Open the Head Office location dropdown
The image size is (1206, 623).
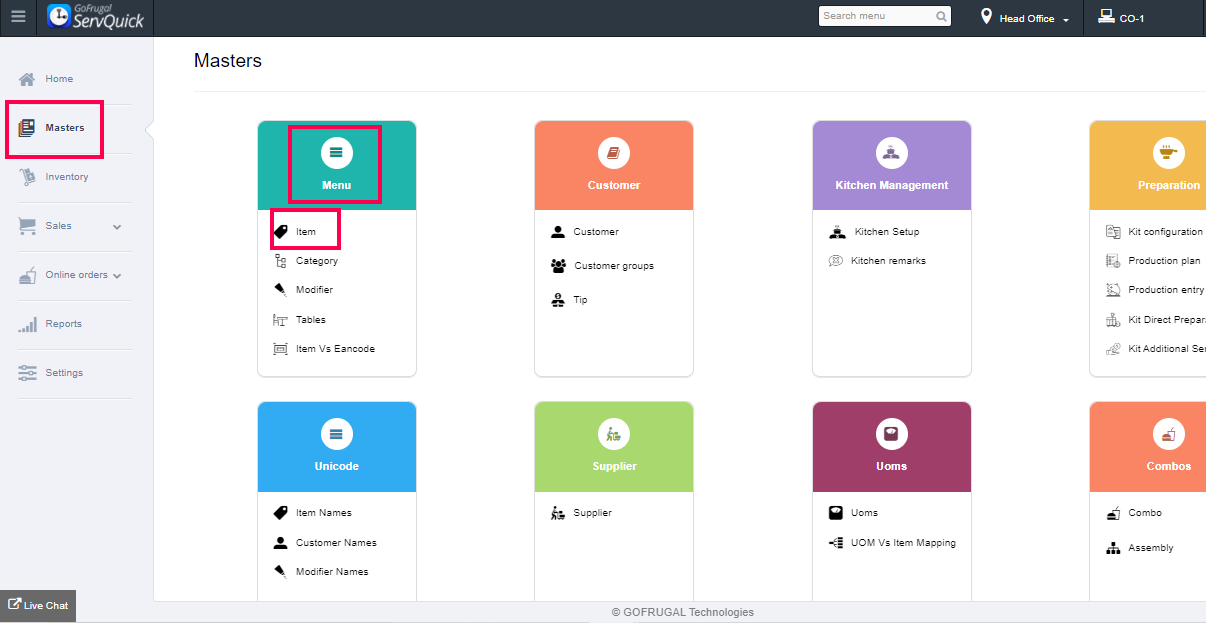click(x=1034, y=19)
